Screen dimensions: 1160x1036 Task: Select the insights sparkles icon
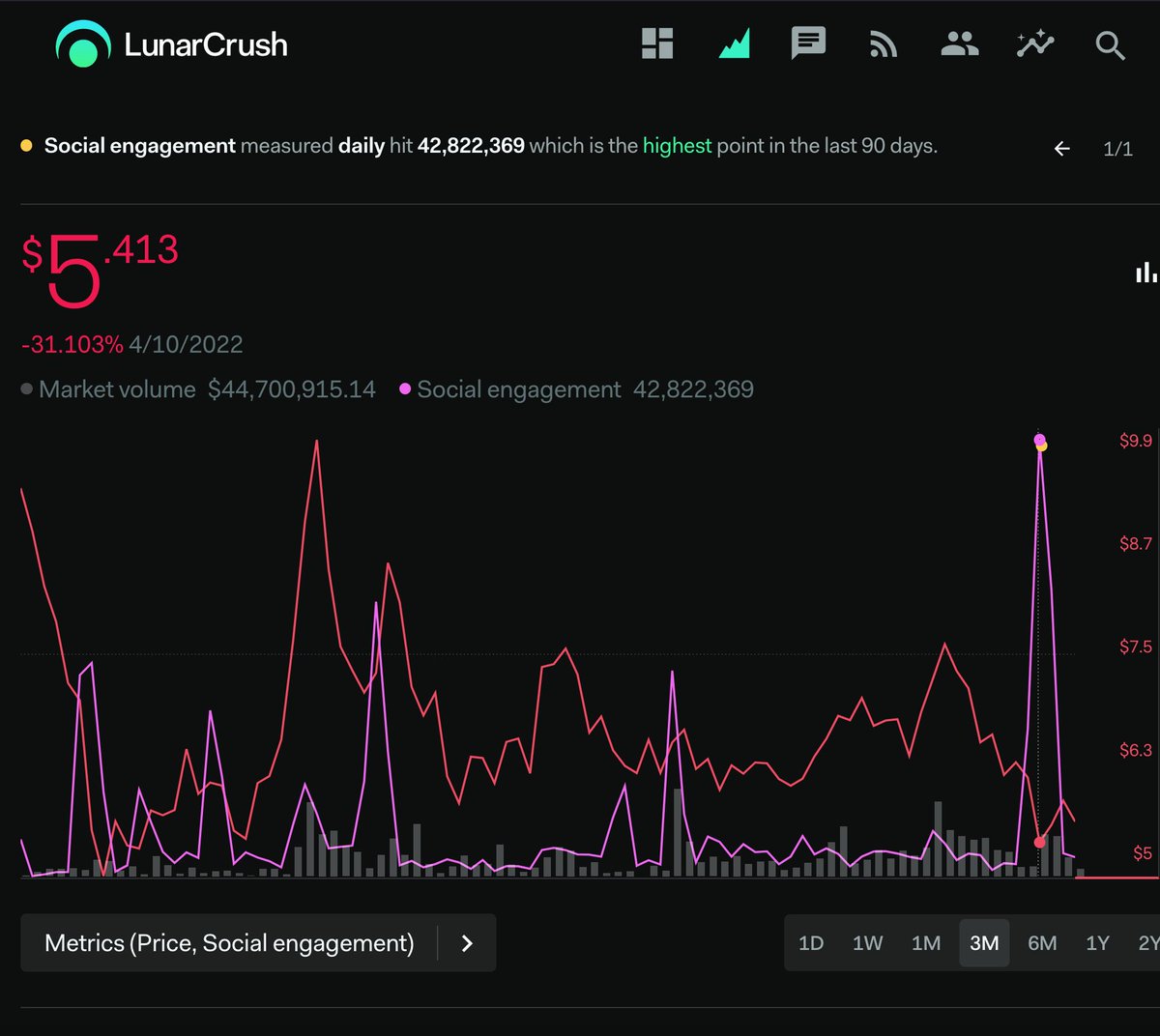click(x=1034, y=43)
